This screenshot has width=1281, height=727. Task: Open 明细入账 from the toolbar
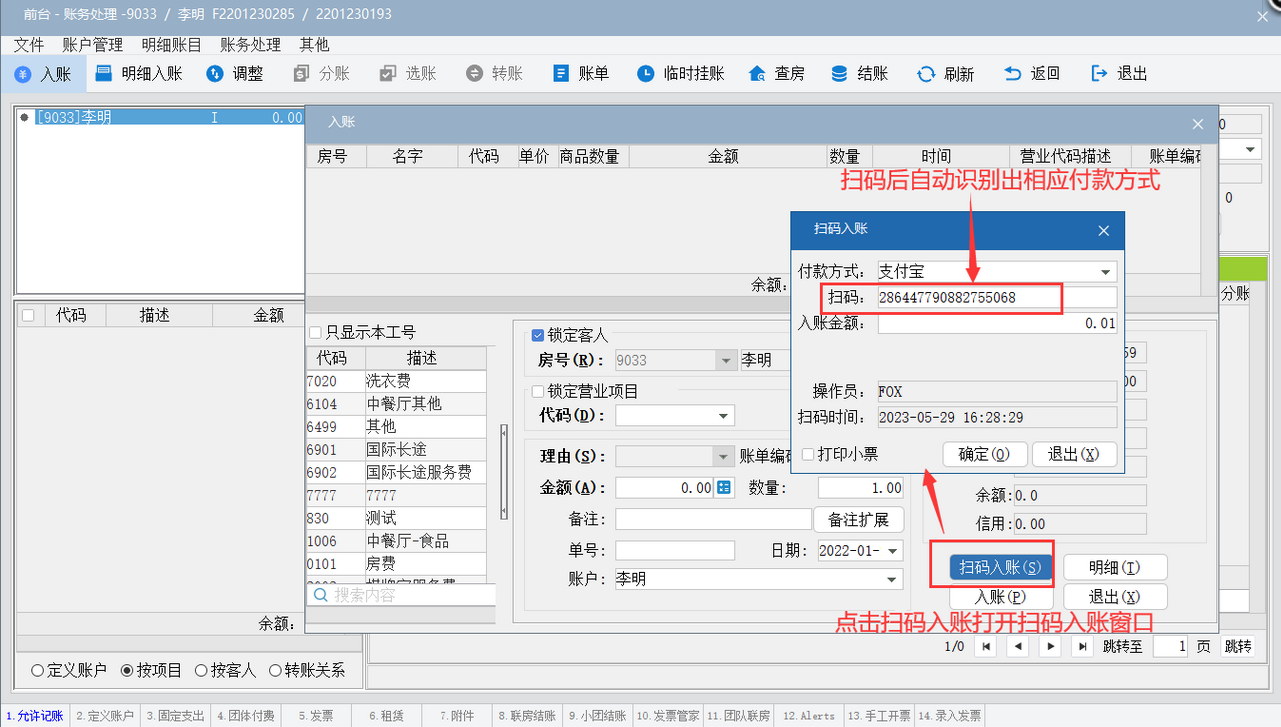(139, 74)
